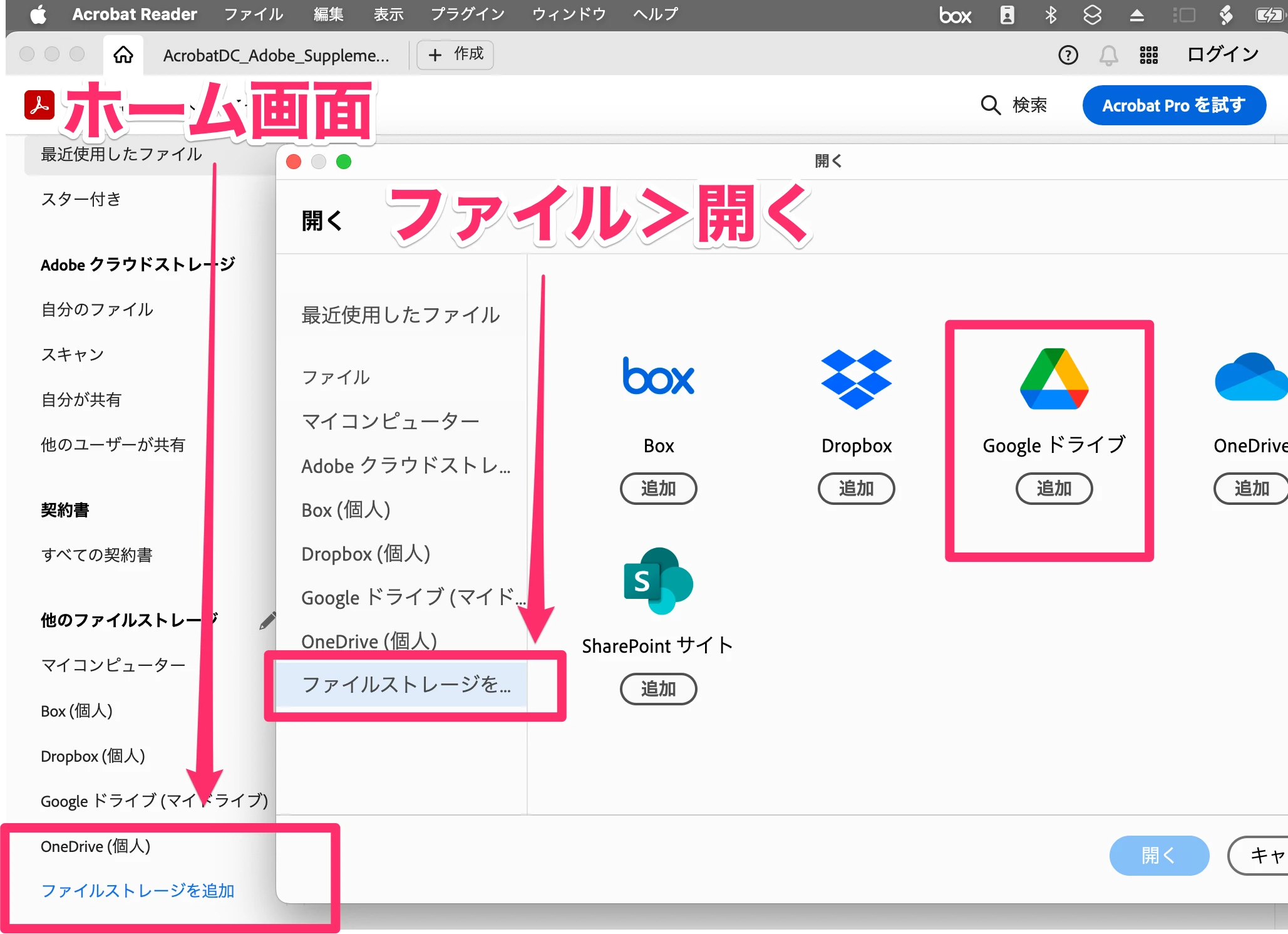Viewport: 1288px width, 934px height.
Task: Switch to the AcrobatDC_Adobe_Suppleme... tab
Action: (x=276, y=55)
